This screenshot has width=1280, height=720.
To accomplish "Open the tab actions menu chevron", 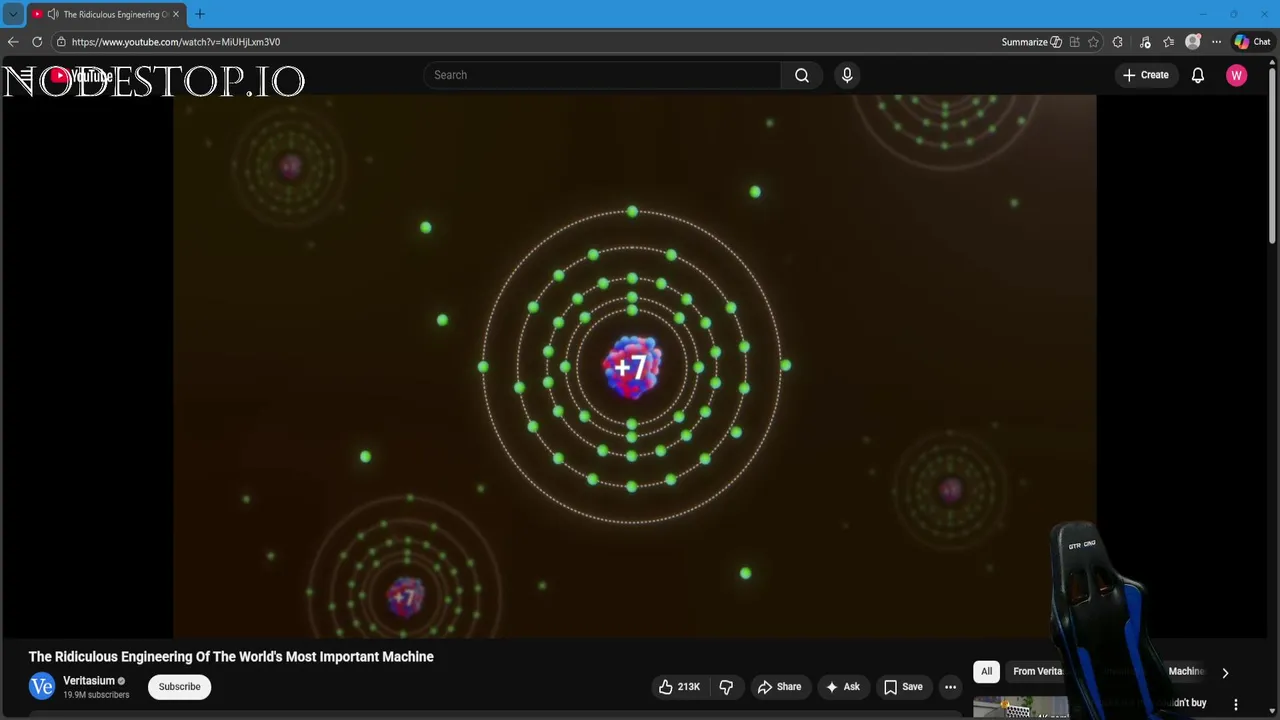I will 13,14.
